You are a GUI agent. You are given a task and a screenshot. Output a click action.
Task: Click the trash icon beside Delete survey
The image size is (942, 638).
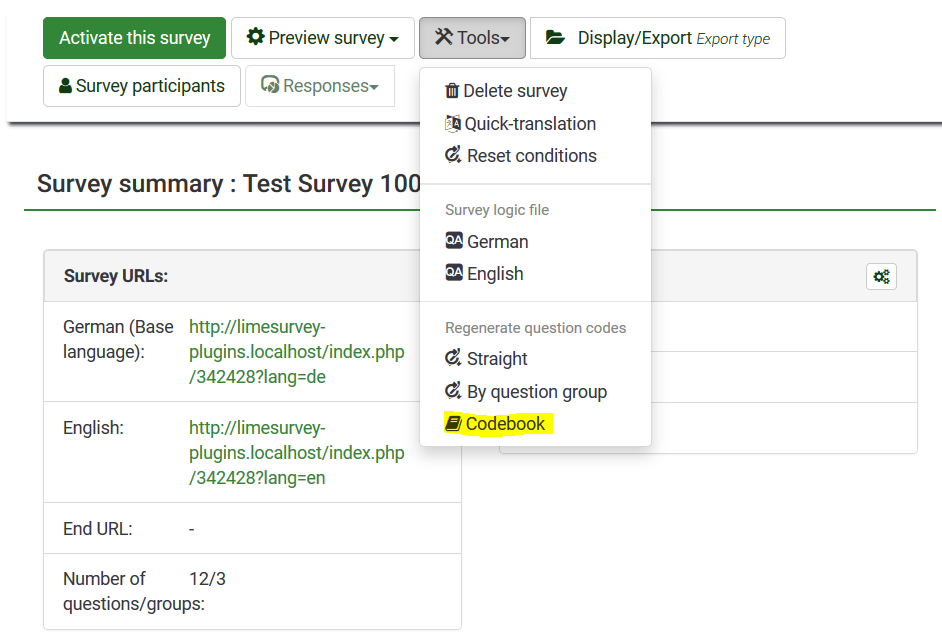click(x=452, y=91)
